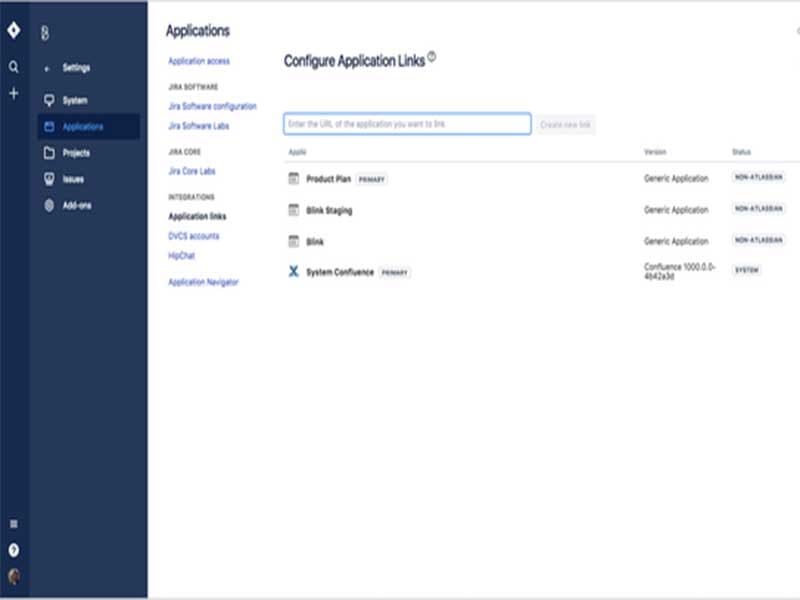Click help icon beside Configure Application Links

[432, 57]
